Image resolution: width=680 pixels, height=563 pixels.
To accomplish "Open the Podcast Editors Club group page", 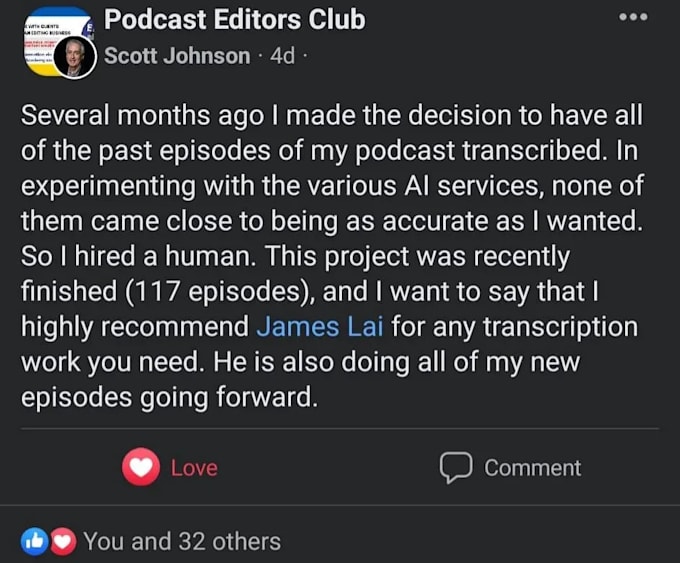I will 235,20.
